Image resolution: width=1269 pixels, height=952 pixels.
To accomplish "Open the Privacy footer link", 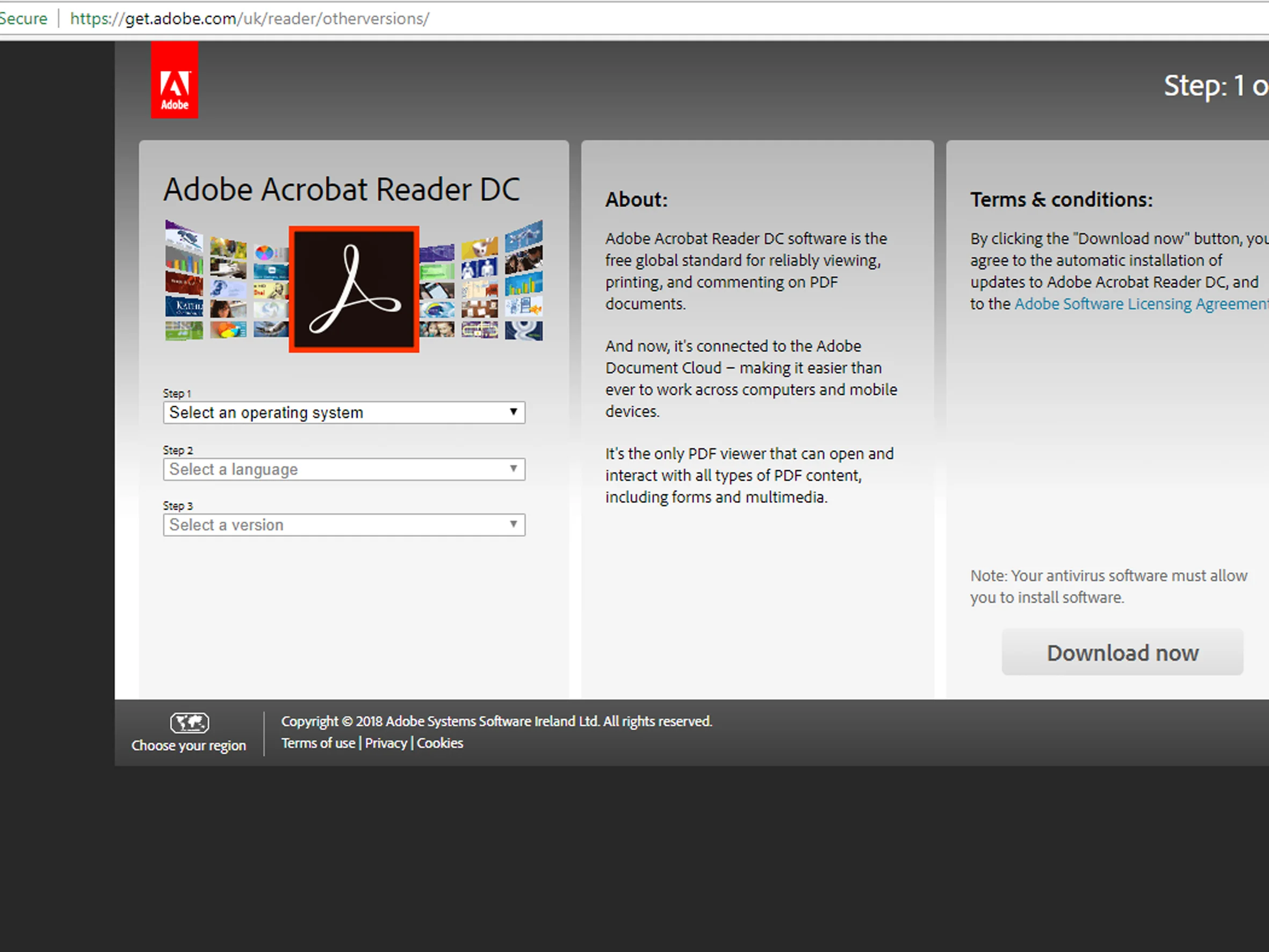I will point(386,743).
